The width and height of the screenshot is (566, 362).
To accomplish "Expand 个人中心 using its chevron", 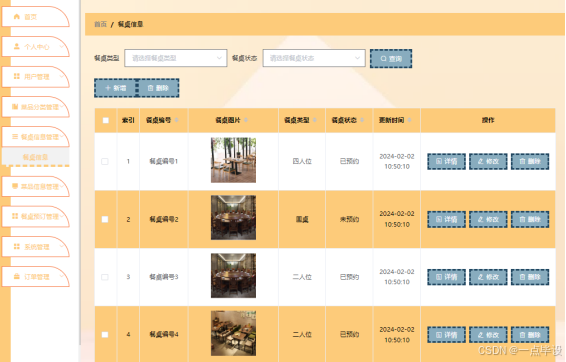I will click(62, 47).
